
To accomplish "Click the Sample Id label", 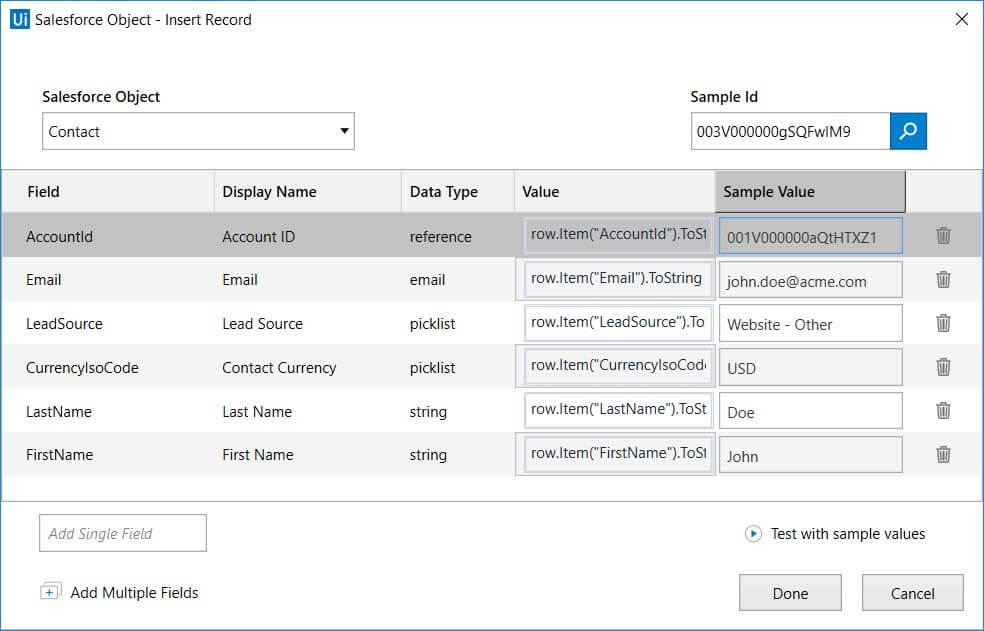I will point(724,97).
